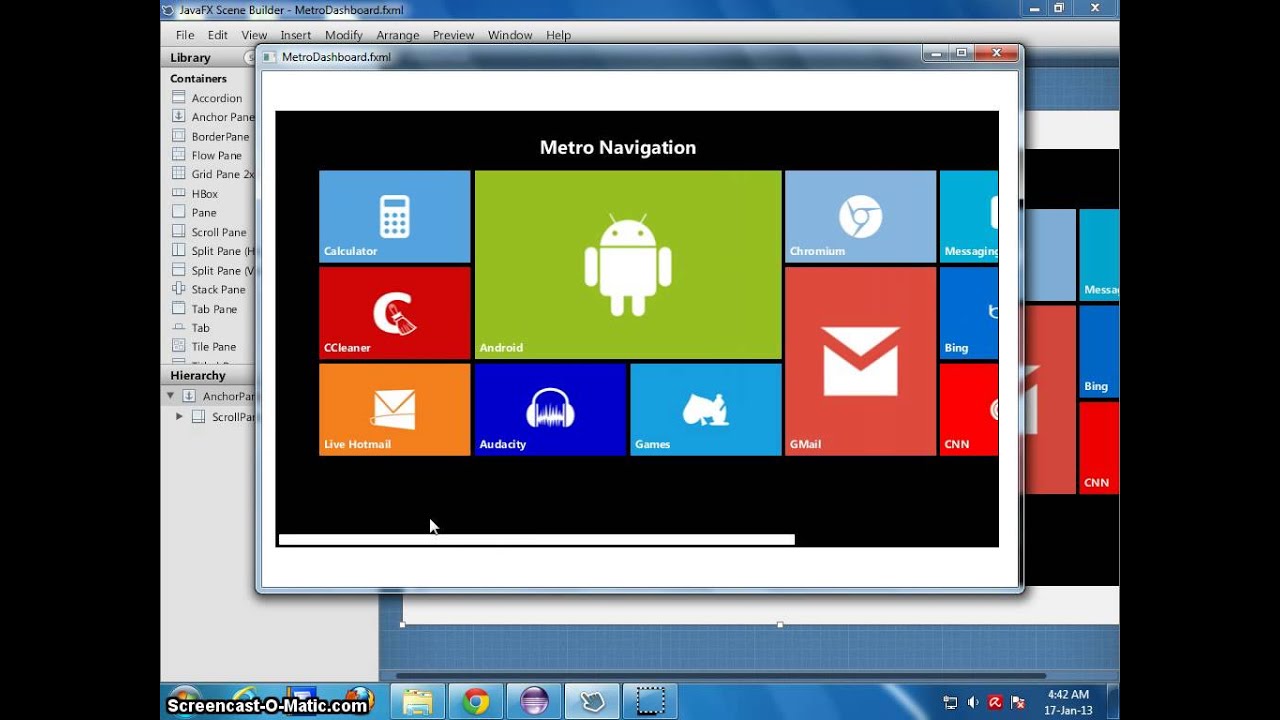Click the Containers section heading
Image resolution: width=1280 pixels, height=720 pixels.
point(198,78)
